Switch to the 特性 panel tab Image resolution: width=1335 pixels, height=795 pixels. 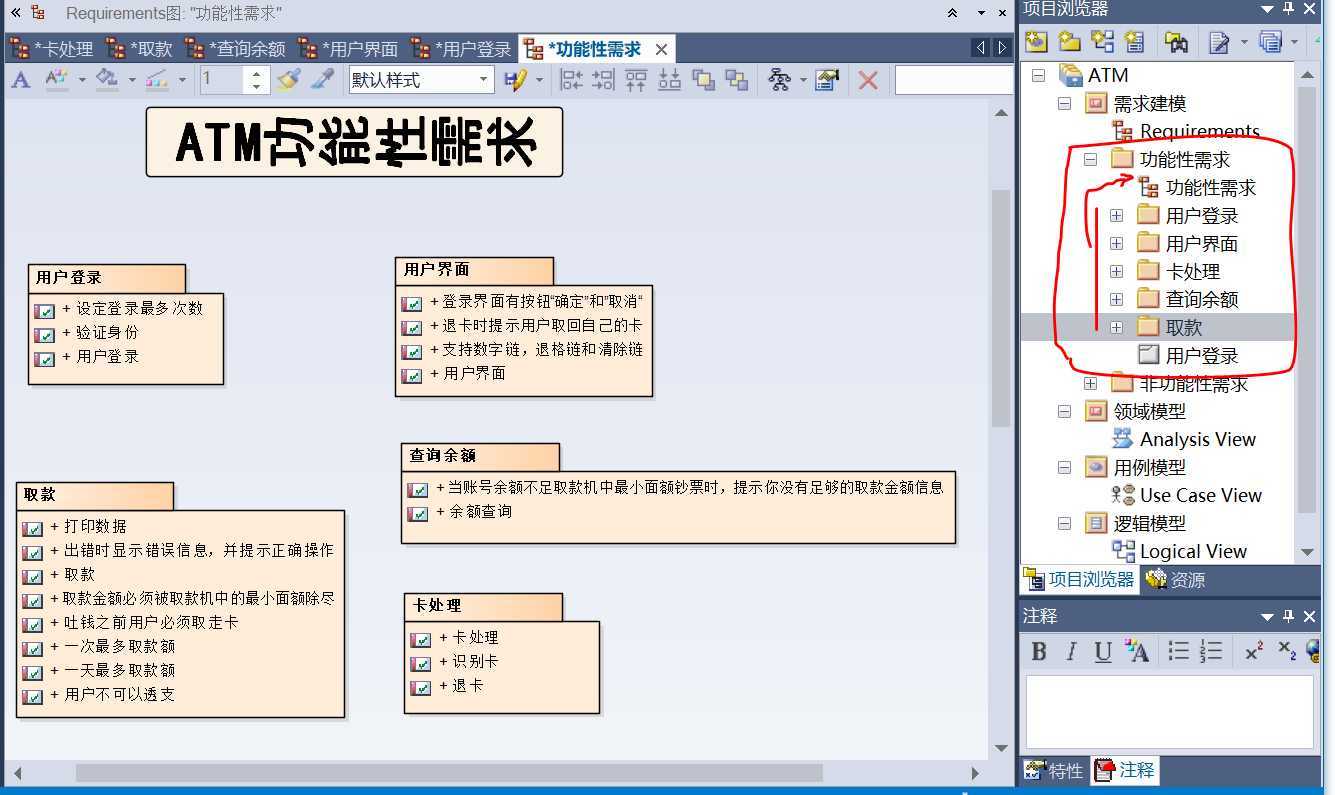point(1054,770)
